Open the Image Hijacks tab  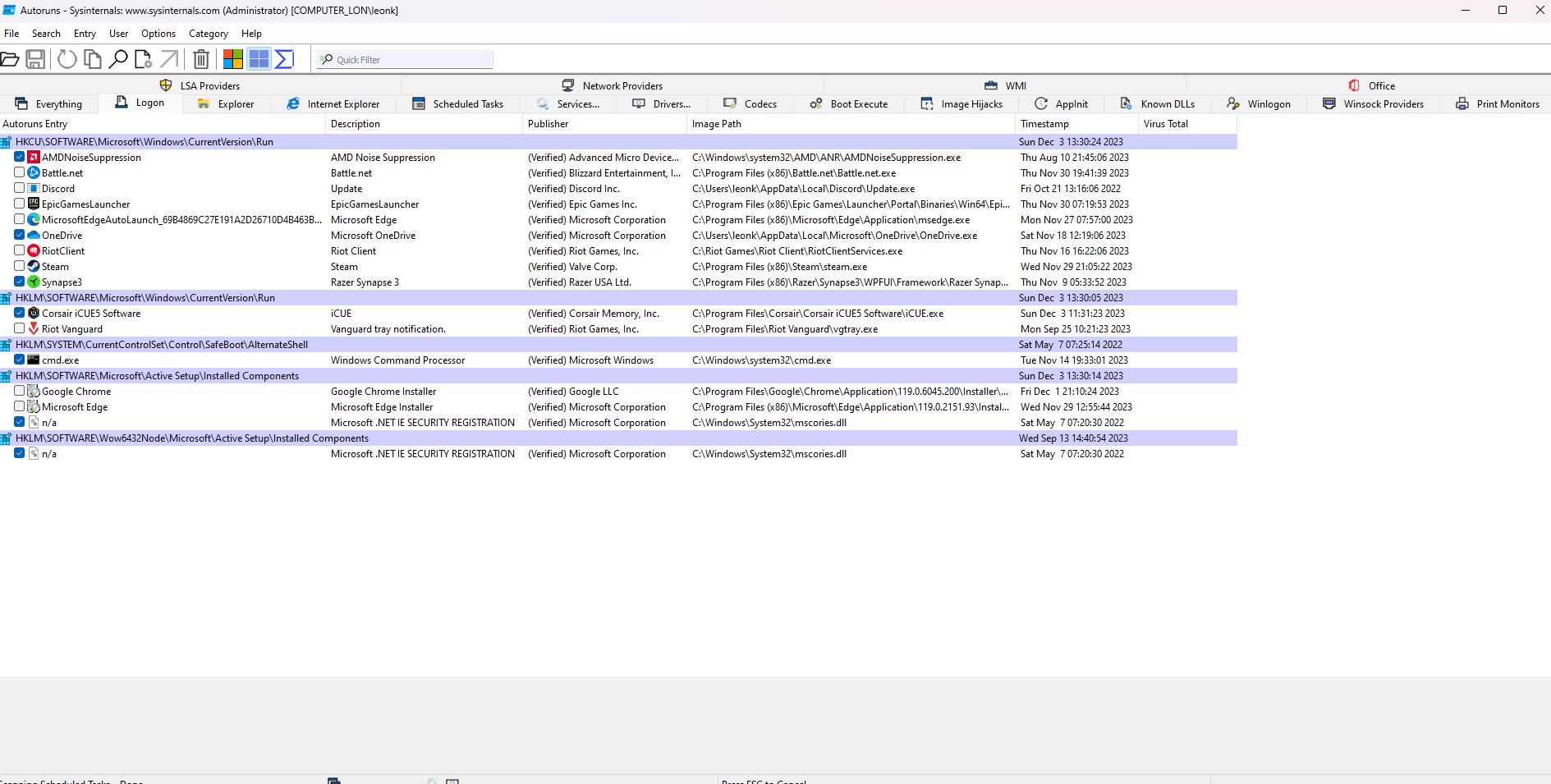[x=961, y=104]
